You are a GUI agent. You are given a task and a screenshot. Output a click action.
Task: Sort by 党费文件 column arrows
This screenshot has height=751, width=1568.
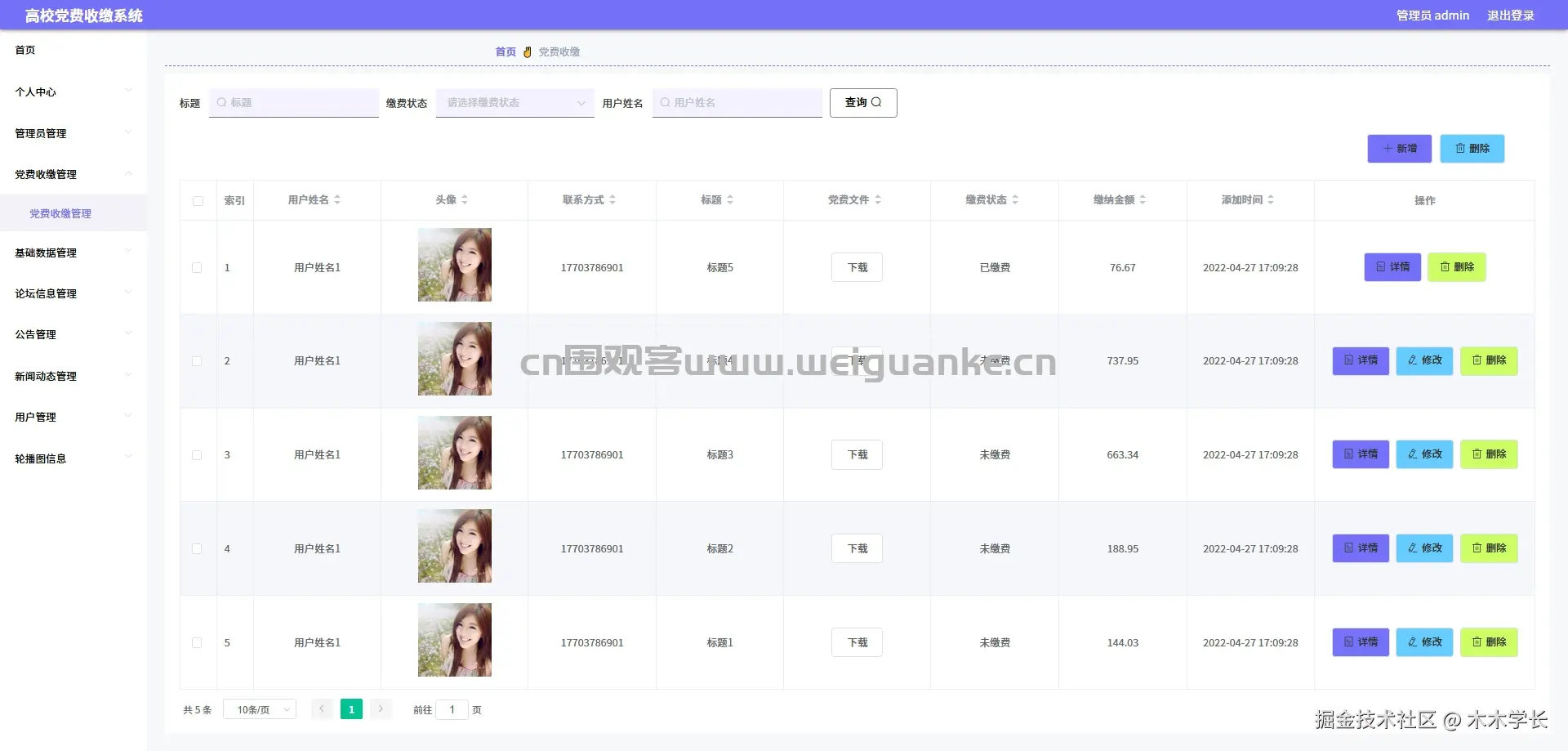pyautogui.click(x=878, y=199)
